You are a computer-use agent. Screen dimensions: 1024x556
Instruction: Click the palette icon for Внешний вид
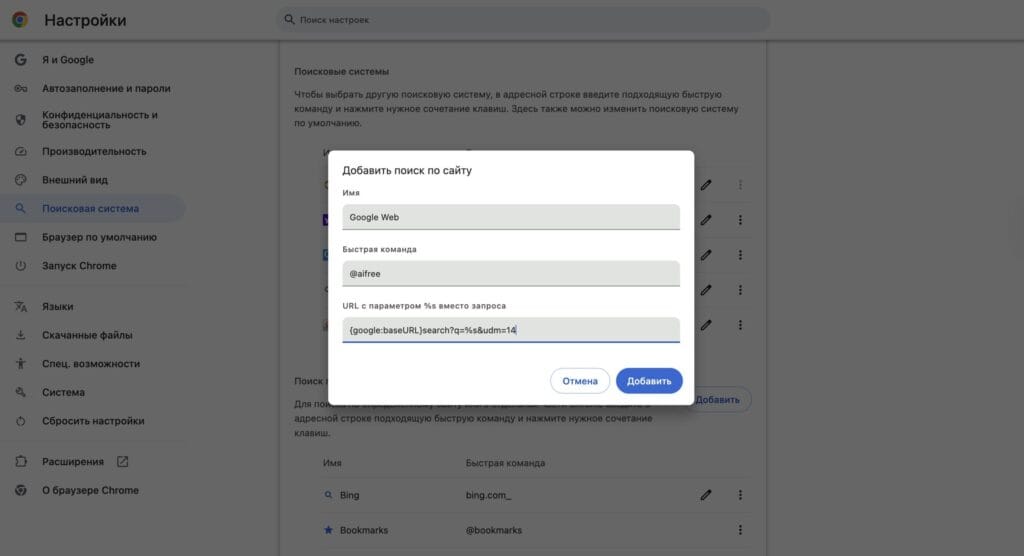pyautogui.click(x=21, y=180)
